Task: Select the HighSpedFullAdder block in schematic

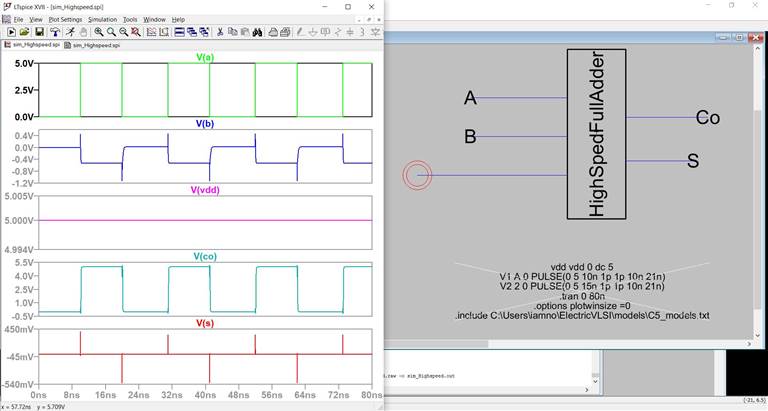Action: coord(596,134)
